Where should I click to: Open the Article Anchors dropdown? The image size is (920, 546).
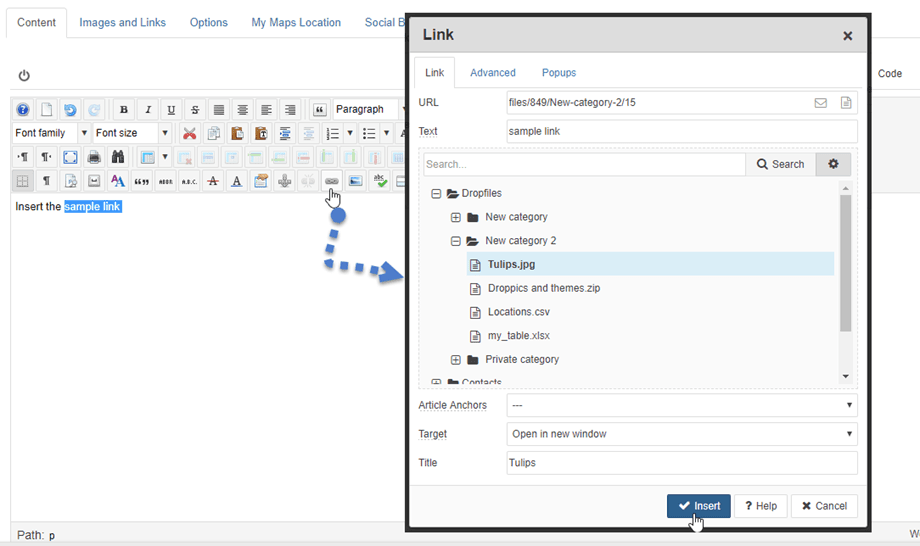pyautogui.click(x=682, y=405)
